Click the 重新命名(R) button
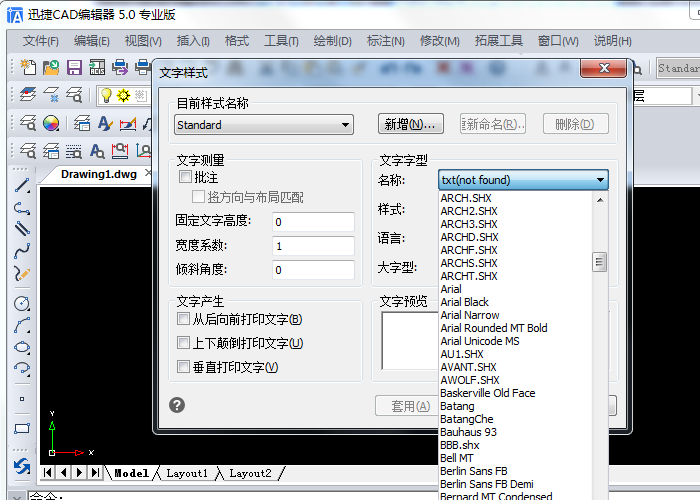This screenshot has height=500, width=700. pyautogui.click(x=493, y=124)
